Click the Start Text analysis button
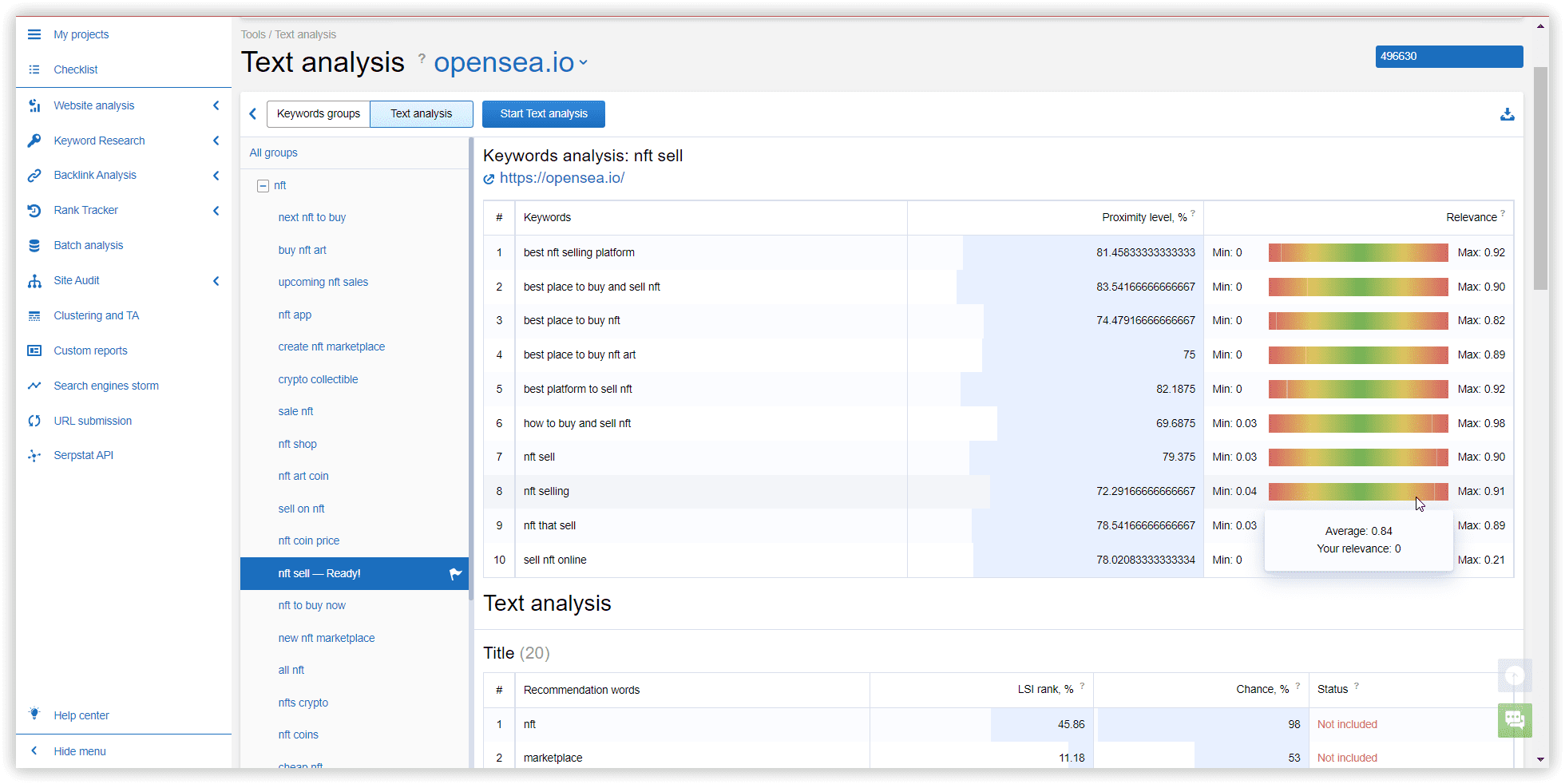 pyautogui.click(x=544, y=114)
